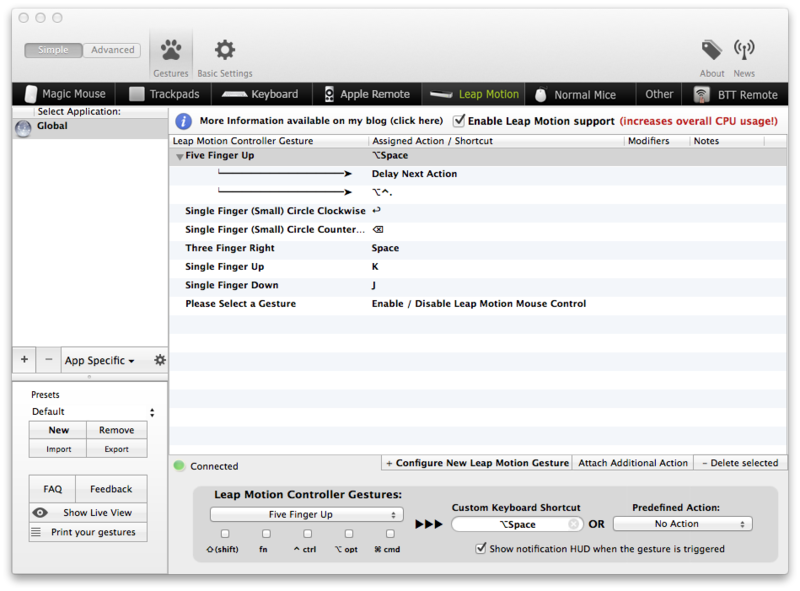
Task: Toggle the ctrl modifier checkbox
Action: pyautogui.click(x=308, y=533)
